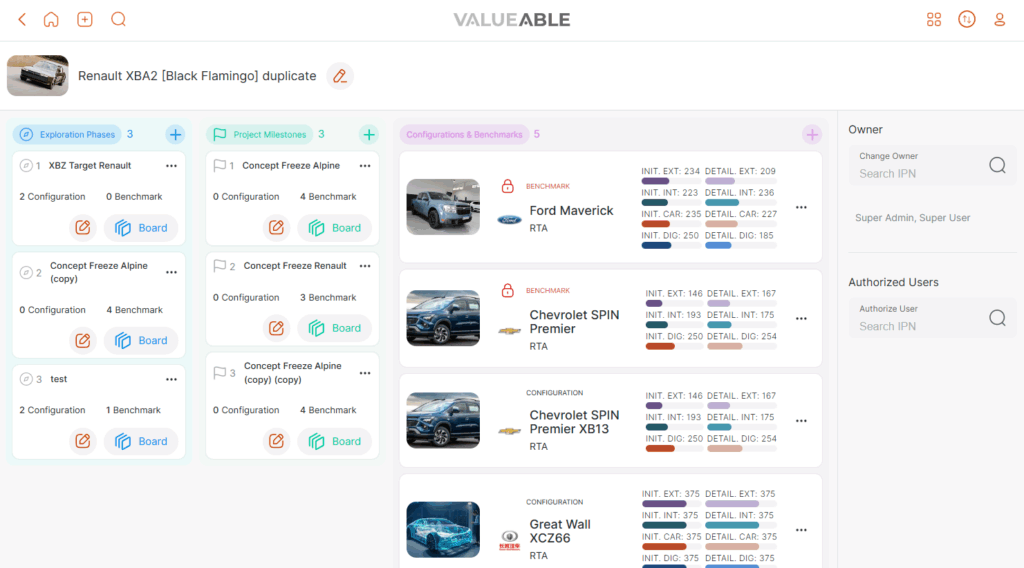The image size is (1024, 568).
Task: Open the home page icon
Action: (51, 20)
